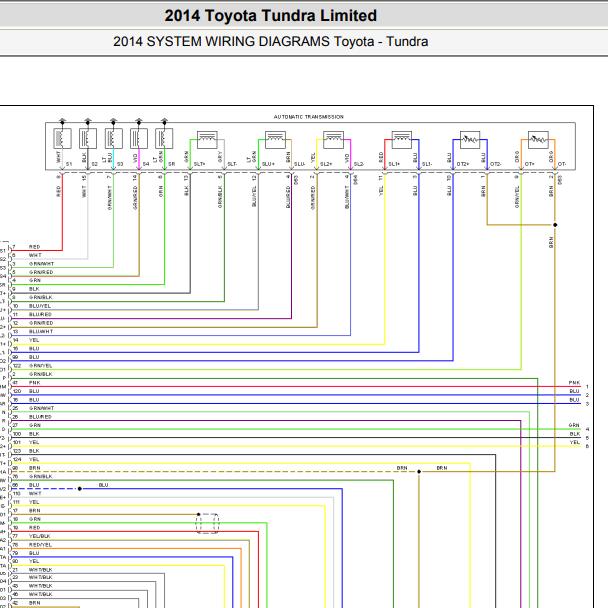Viewport: 608px width, 608px height.
Task: Click the OT2- terminal label
Action: 496,164
